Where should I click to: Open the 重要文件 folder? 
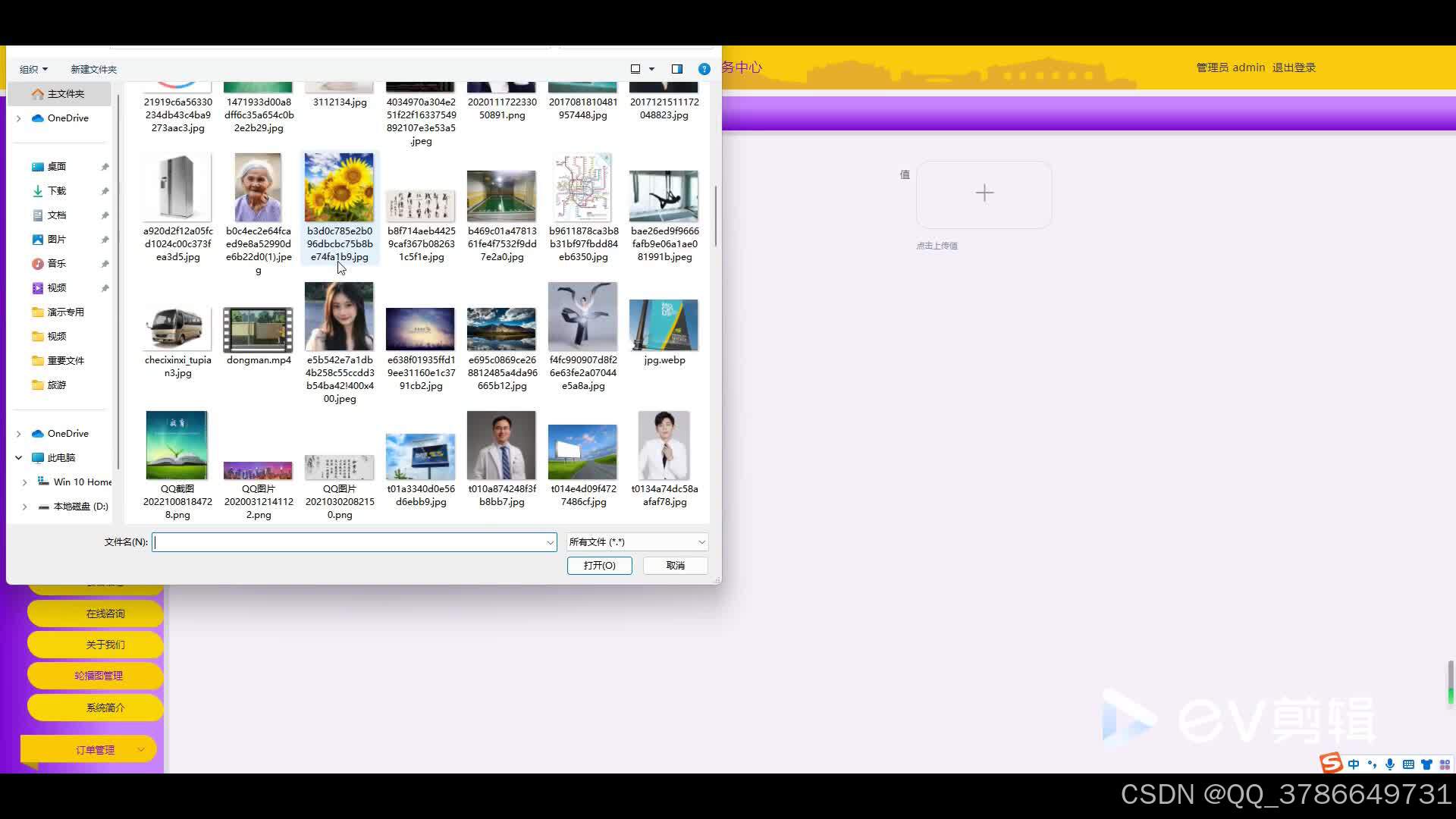(65, 361)
